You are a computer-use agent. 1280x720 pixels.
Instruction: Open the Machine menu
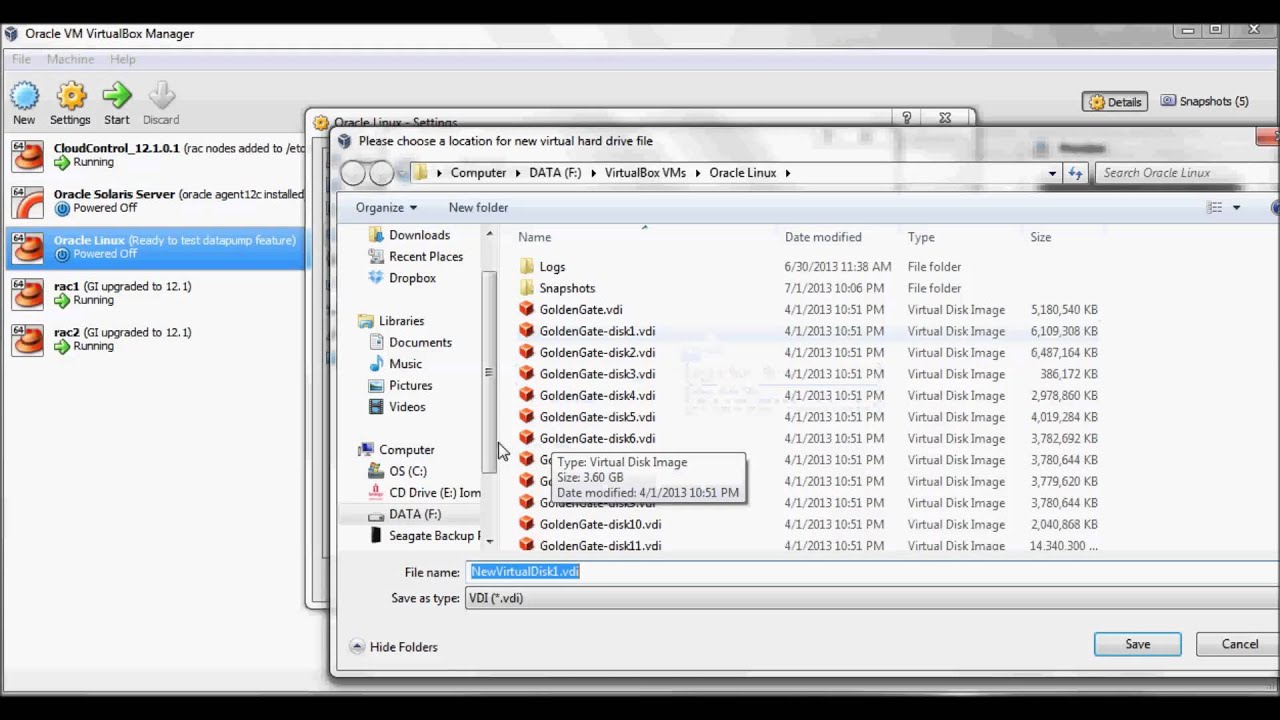pos(70,59)
